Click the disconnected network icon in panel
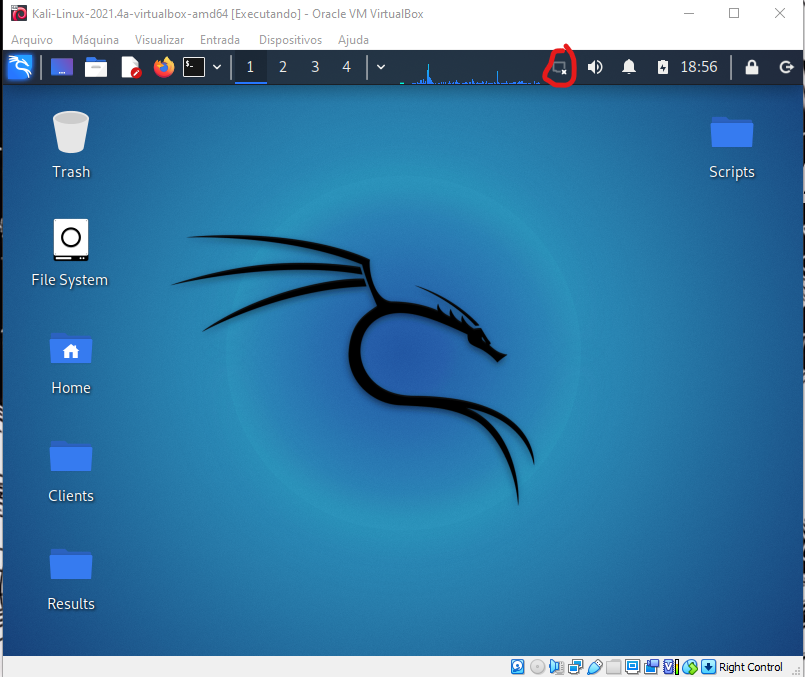This screenshot has width=805, height=677. click(x=560, y=68)
